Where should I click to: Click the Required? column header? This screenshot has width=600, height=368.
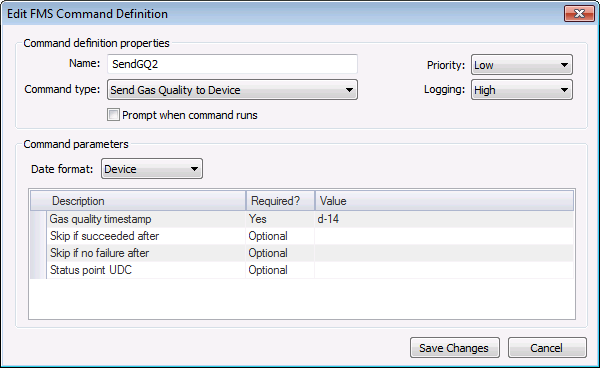tap(280, 201)
